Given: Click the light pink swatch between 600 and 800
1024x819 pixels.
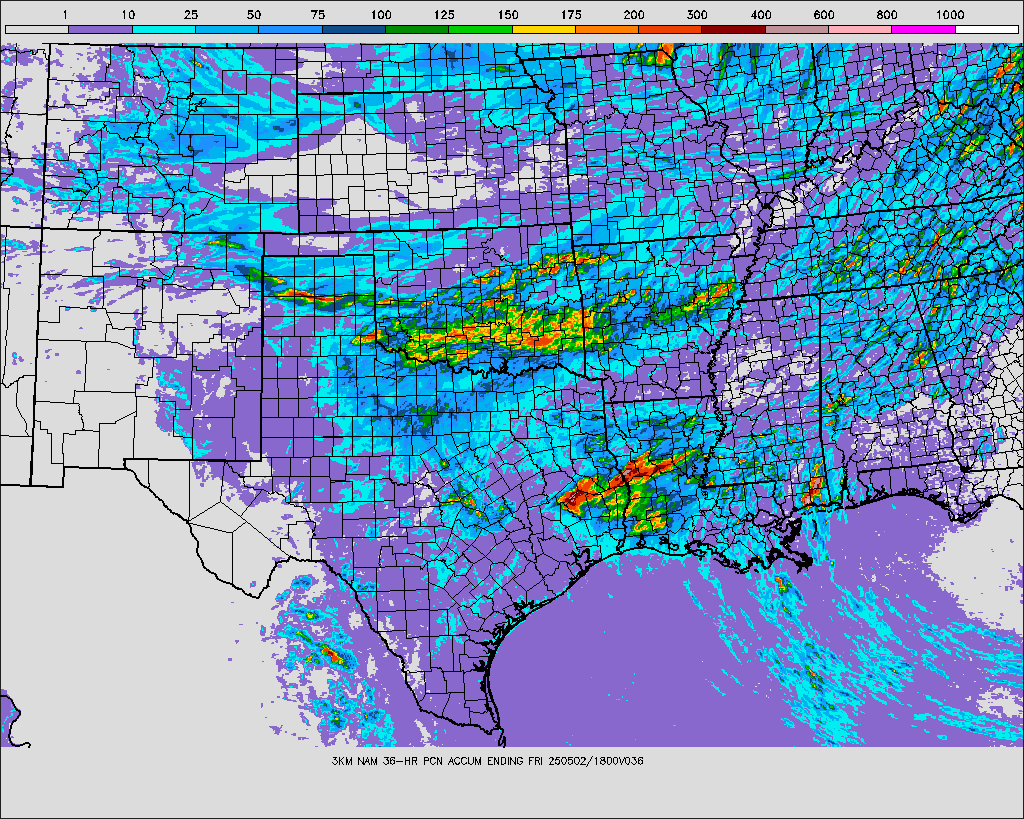Looking at the screenshot, I should click(861, 29).
